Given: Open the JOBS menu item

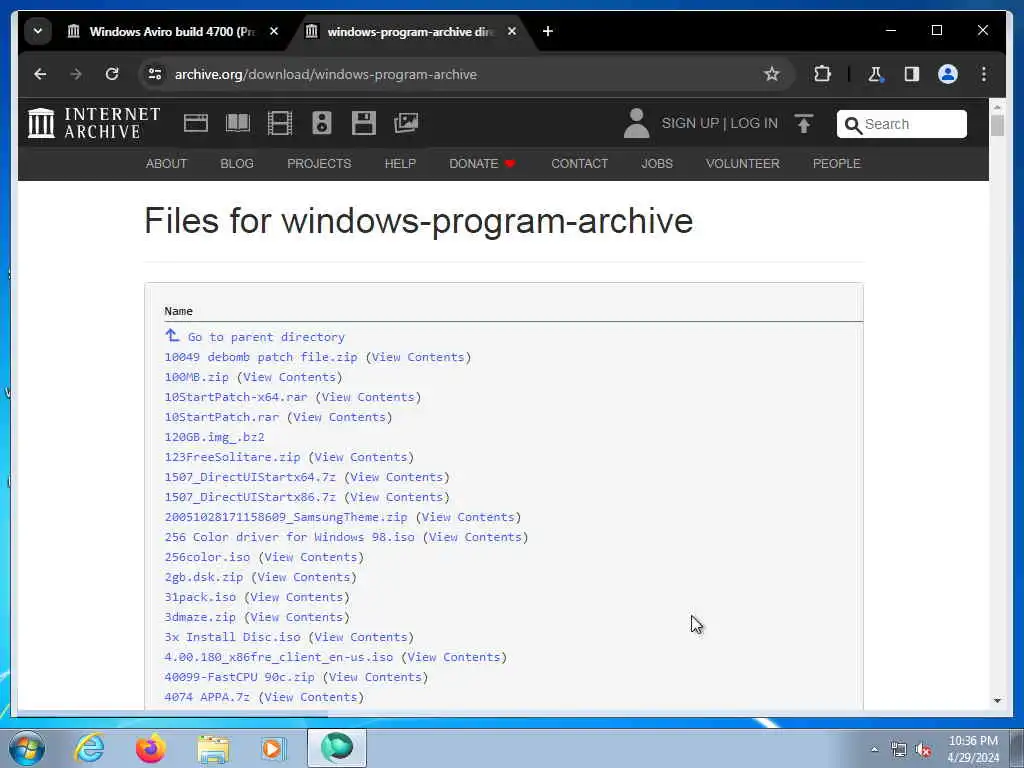Looking at the screenshot, I should point(657,163).
